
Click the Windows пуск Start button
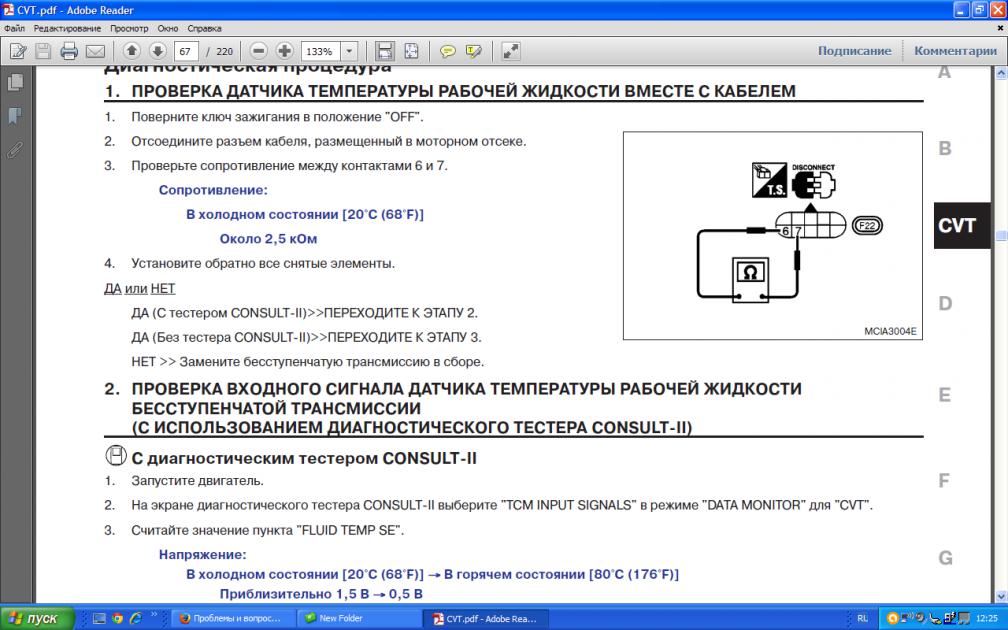click(x=37, y=618)
